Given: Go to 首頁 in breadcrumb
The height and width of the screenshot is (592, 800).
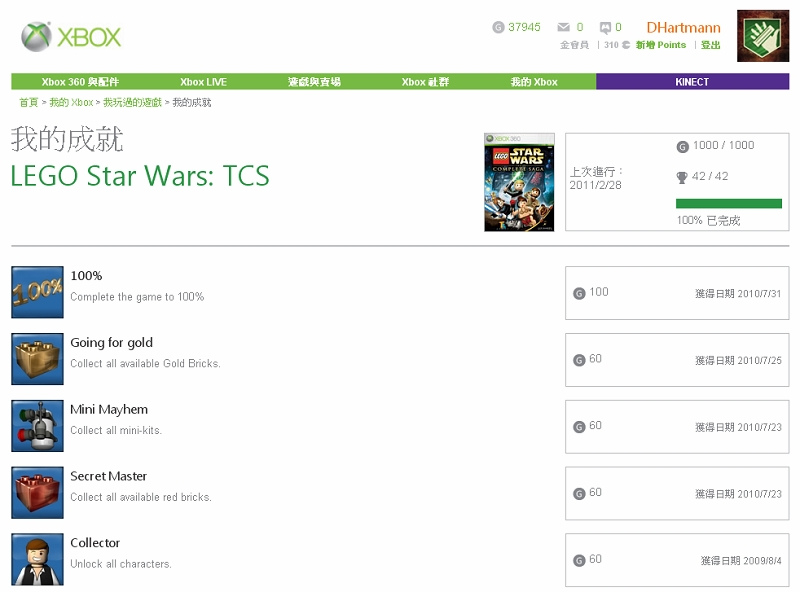Looking at the screenshot, I should click(28, 102).
